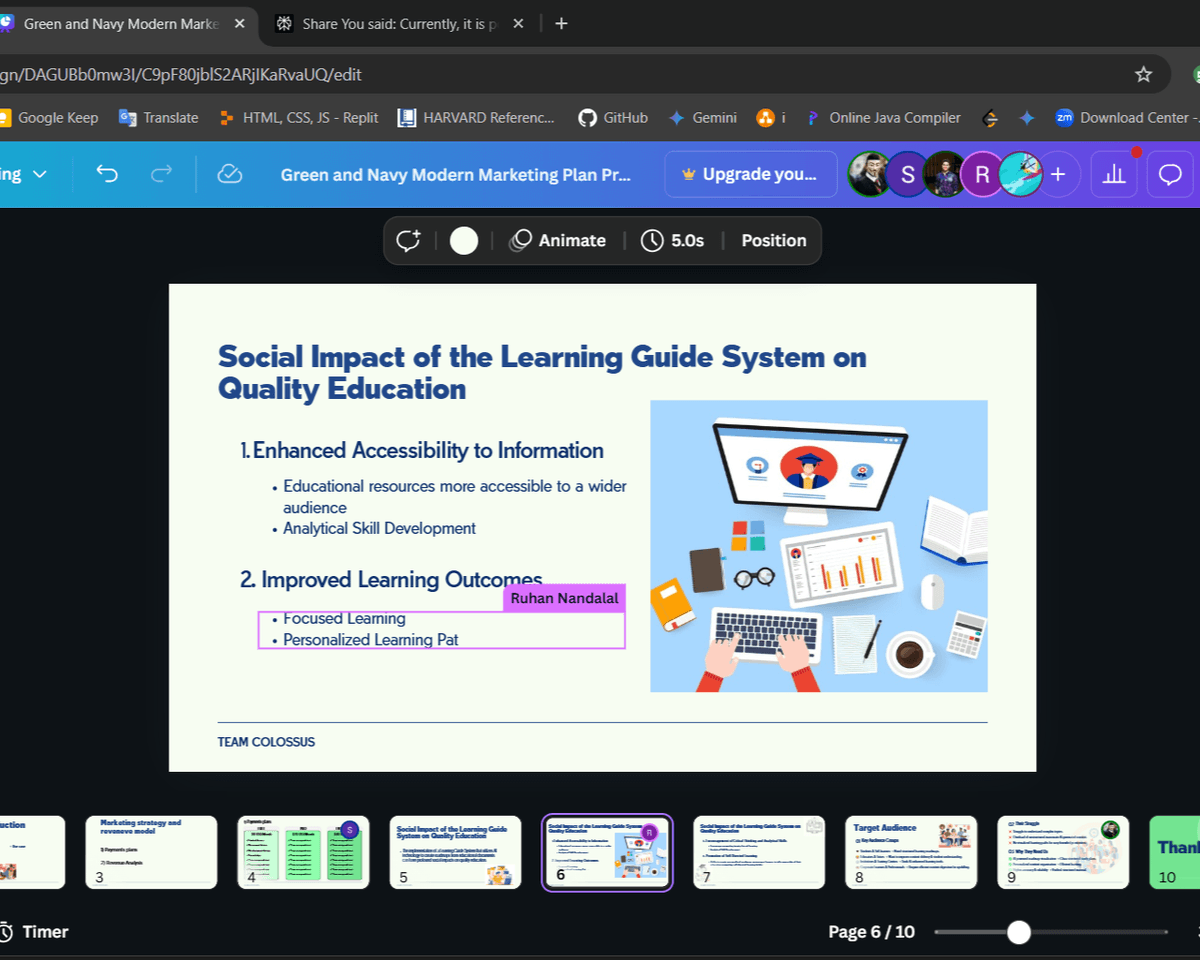Open Translate bookmark

point(159,118)
